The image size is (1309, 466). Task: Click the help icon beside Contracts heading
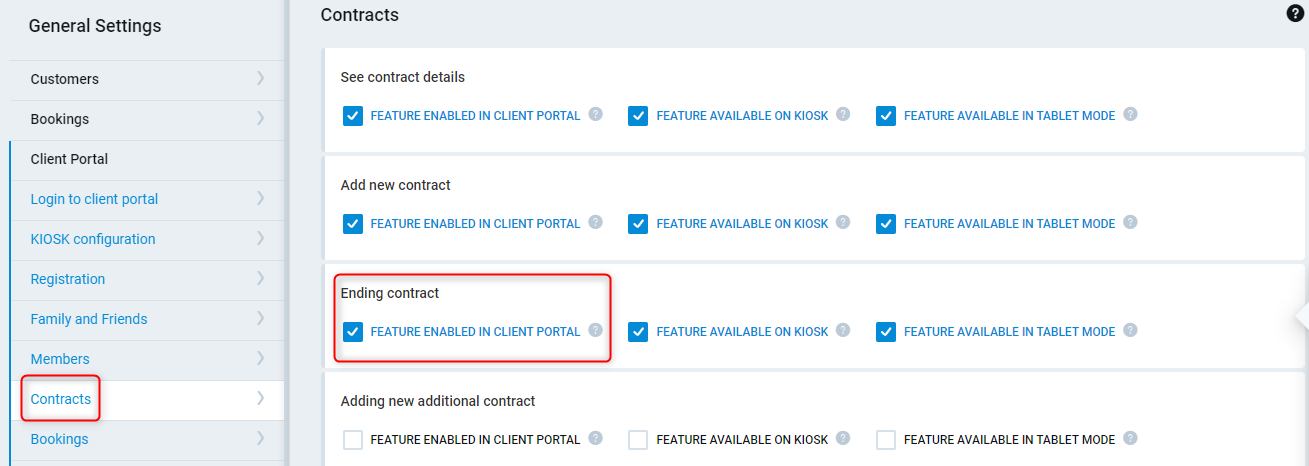click(1295, 14)
